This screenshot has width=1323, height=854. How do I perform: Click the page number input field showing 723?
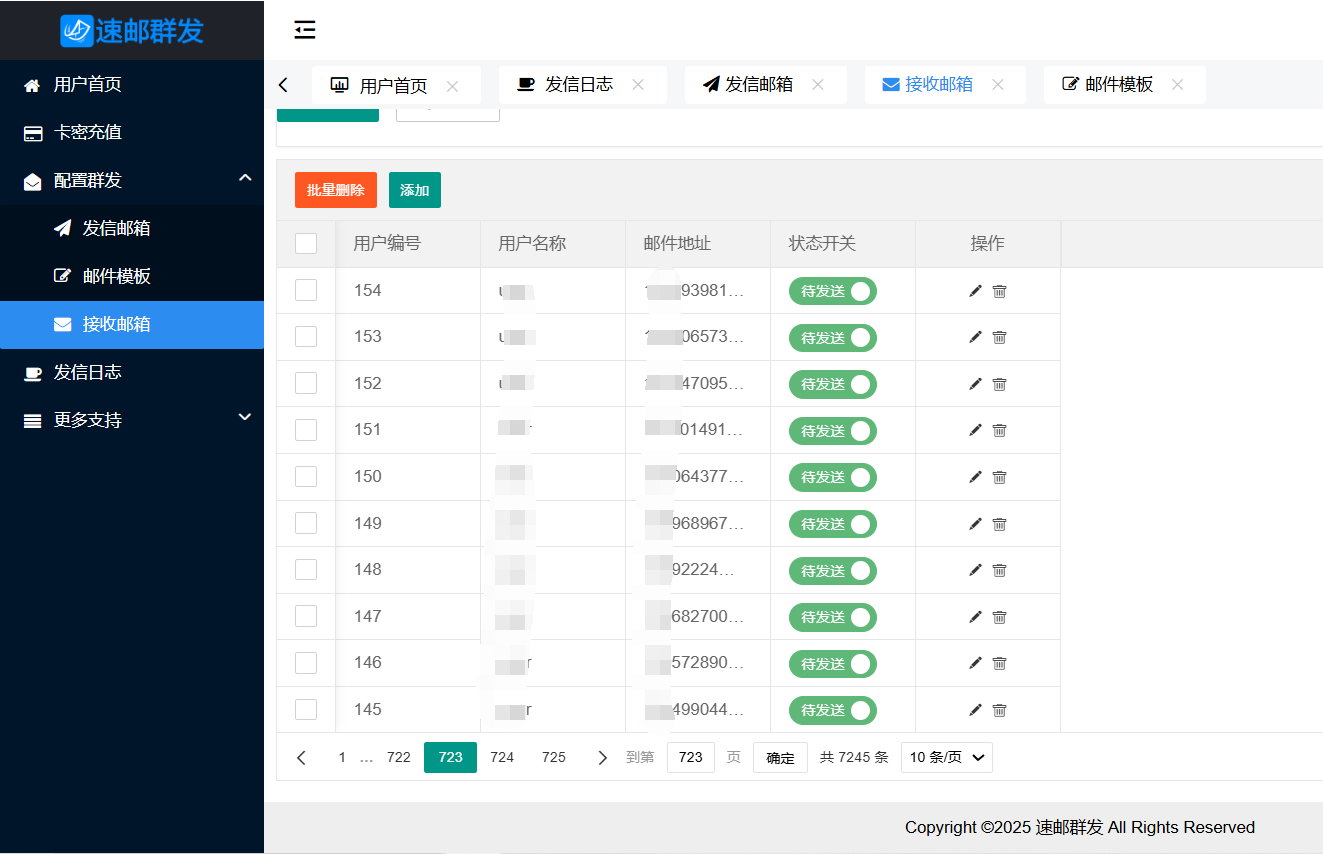[690, 757]
